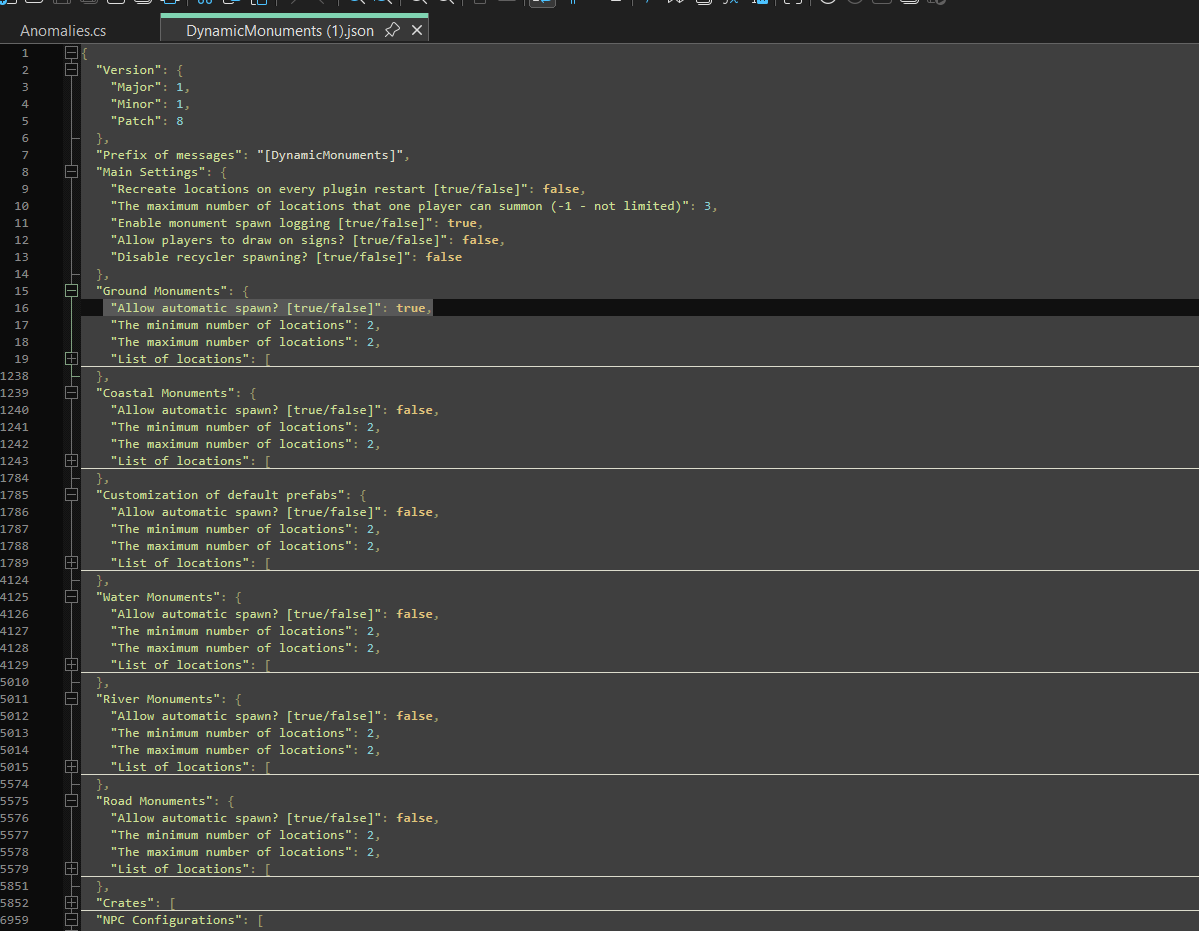Close the DynamicMonuments (1).json tab

click(417, 31)
